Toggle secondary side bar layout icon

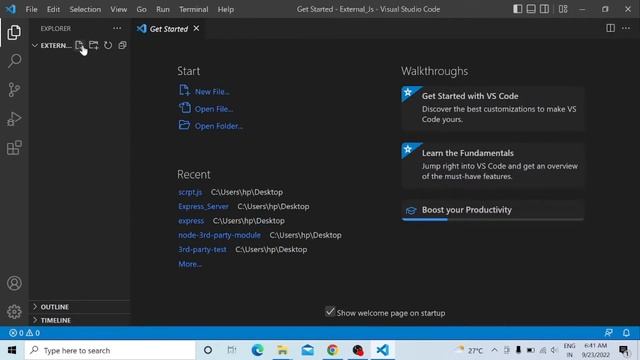pos(544,9)
